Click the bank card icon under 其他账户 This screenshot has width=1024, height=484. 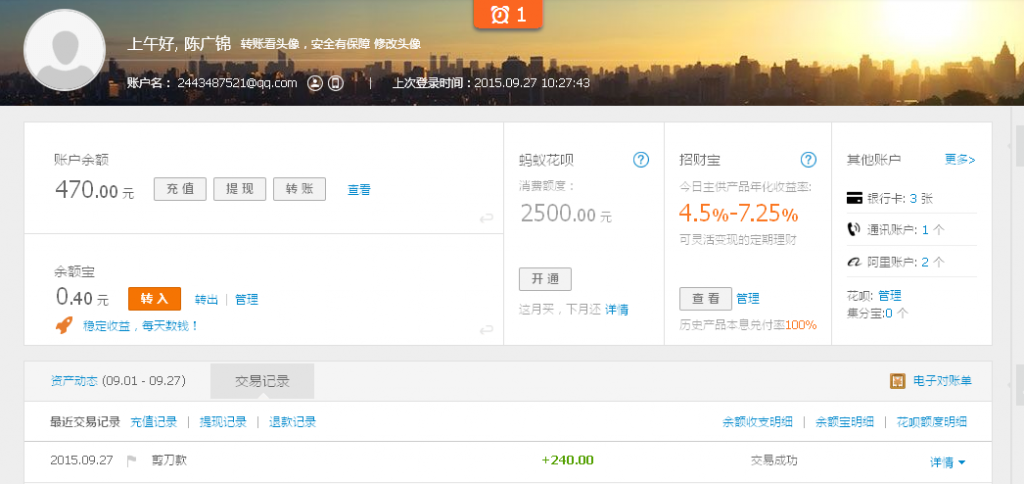(x=854, y=198)
